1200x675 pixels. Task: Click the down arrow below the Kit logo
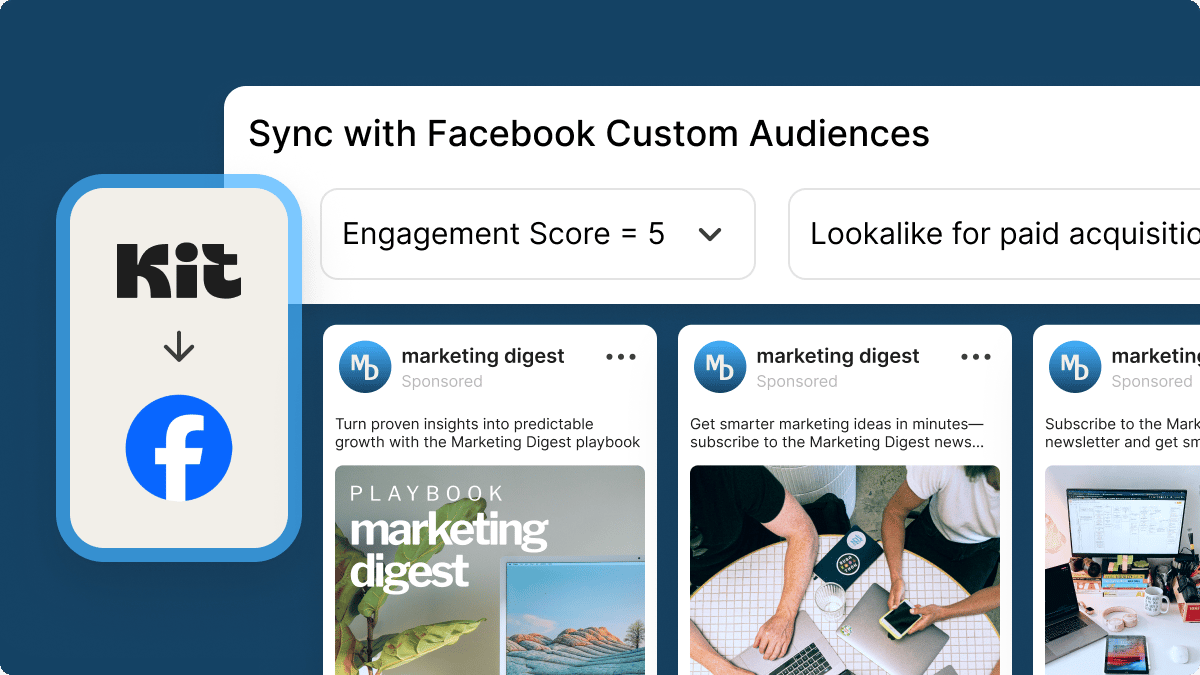tap(178, 347)
